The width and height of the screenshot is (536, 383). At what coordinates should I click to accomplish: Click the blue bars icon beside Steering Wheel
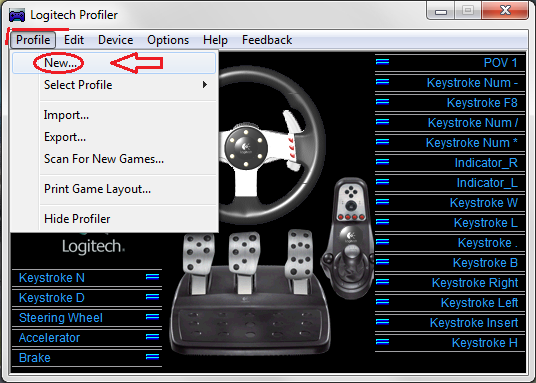point(152,317)
